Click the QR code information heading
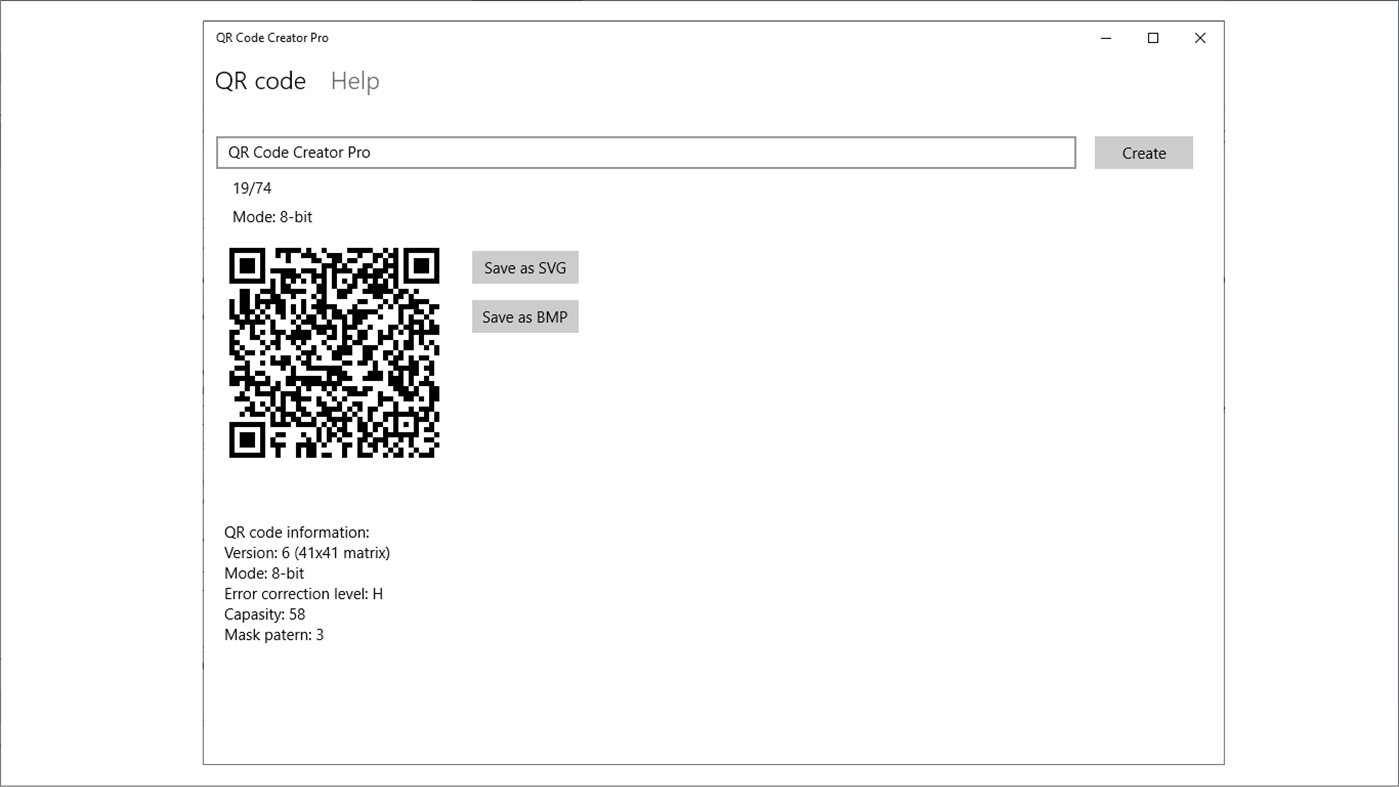This screenshot has width=1399, height=787. 297,532
